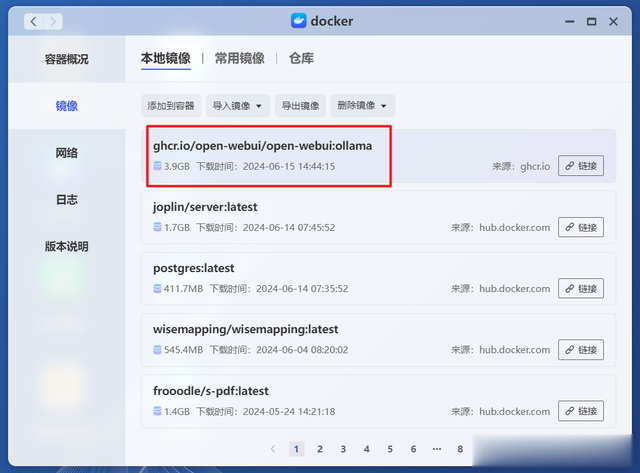Expand the 导入镜像 dropdown
The width and height of the screenshot is (640, 473).
point(238,106)
